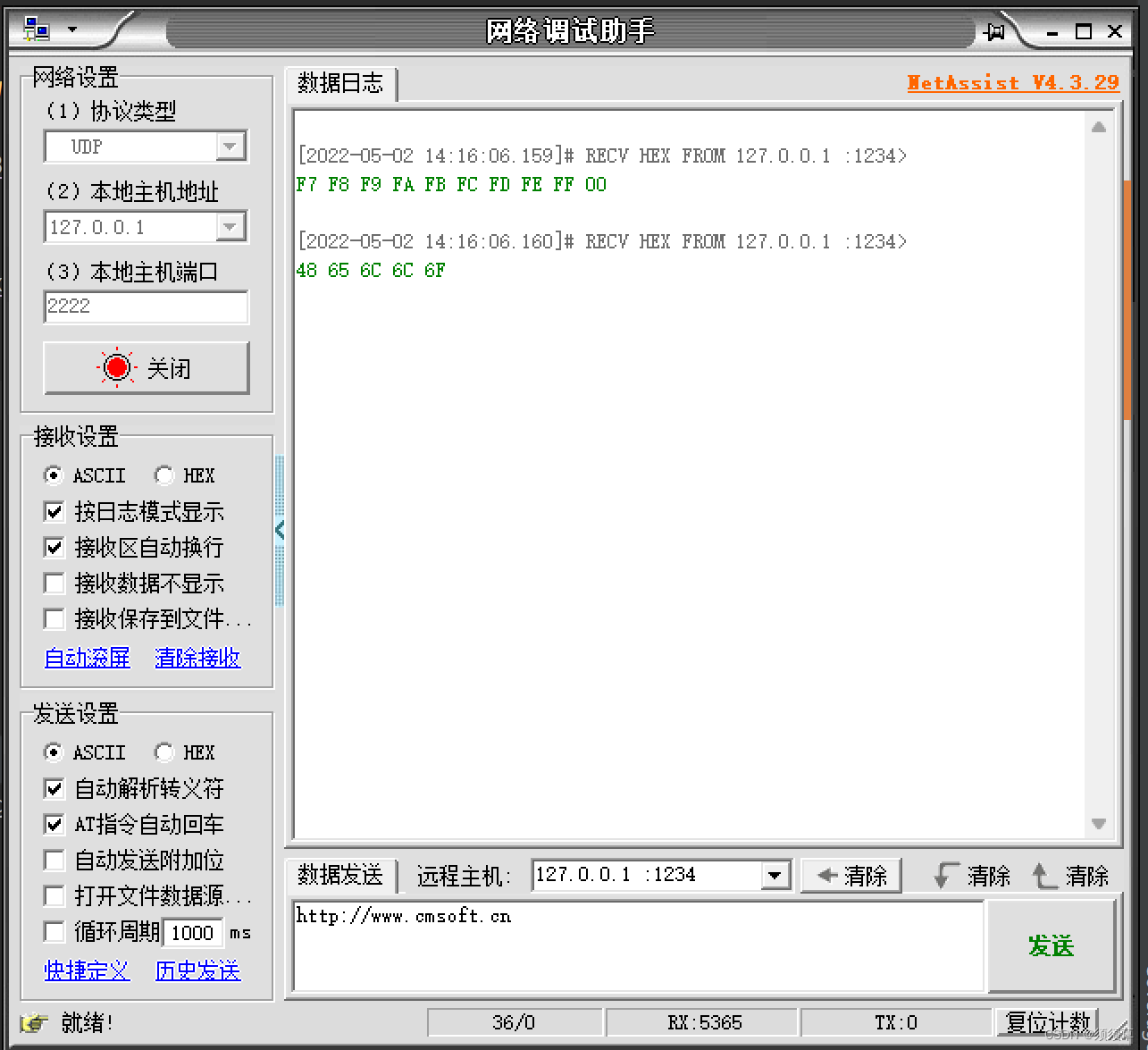The height and width of the screenshot is (1050, 1148).
Task: Collapse the left settings panel with the arrow handle
Action: click(280, 530)
